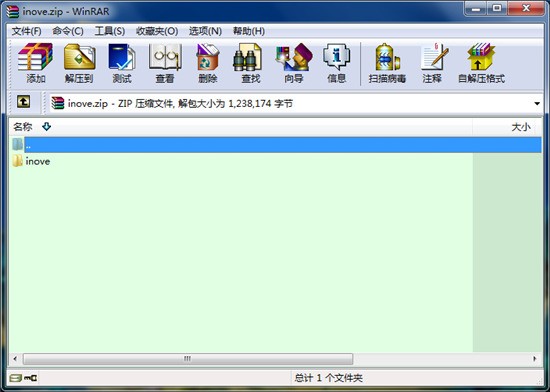The image size is (550, 392).
Task: Go up one folder level arrow
Action: 24,102
